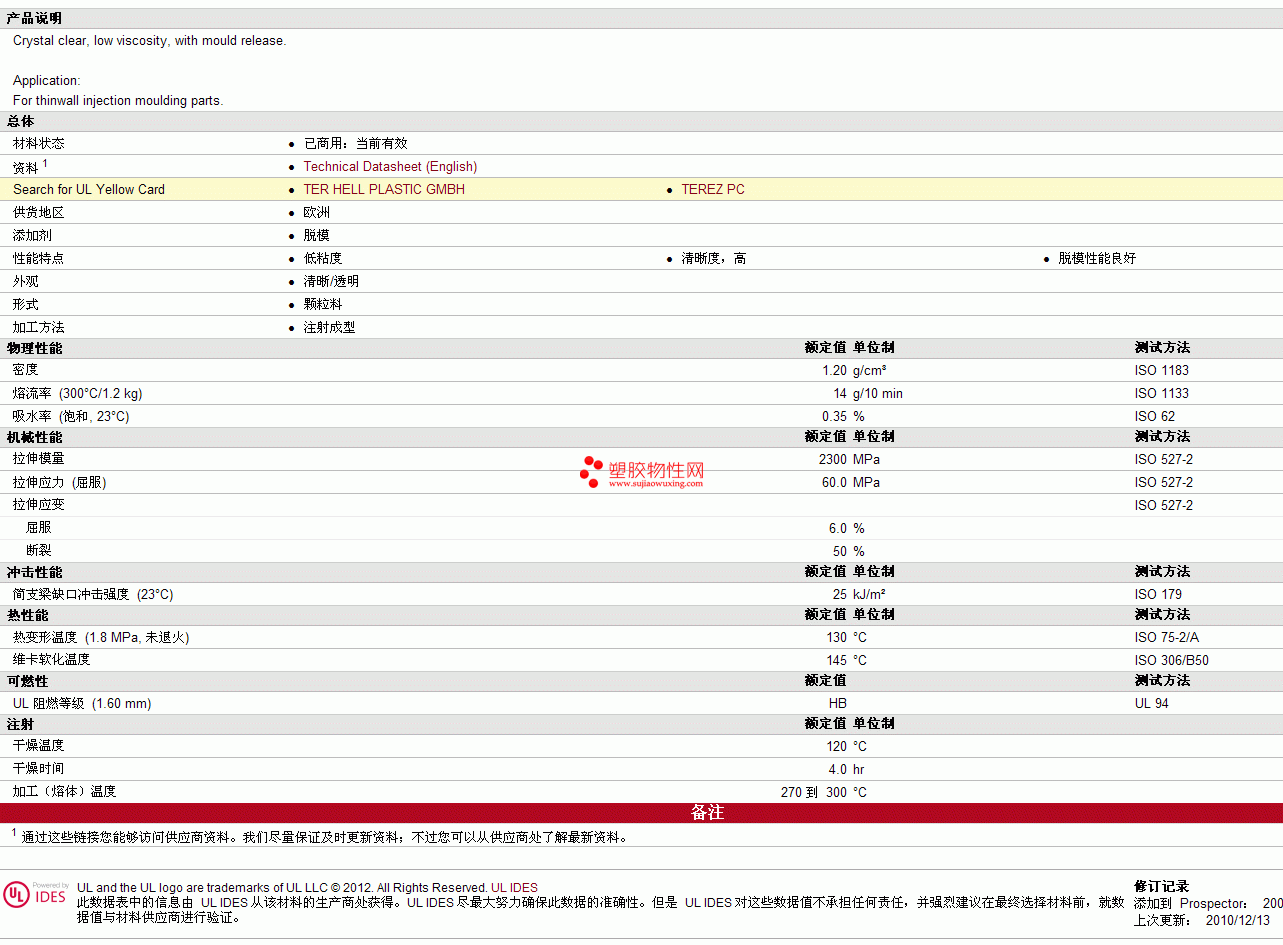Screen dimensions: 1283x945
Task: Click the 冲击性能 section header
Action: coord(34,573)
